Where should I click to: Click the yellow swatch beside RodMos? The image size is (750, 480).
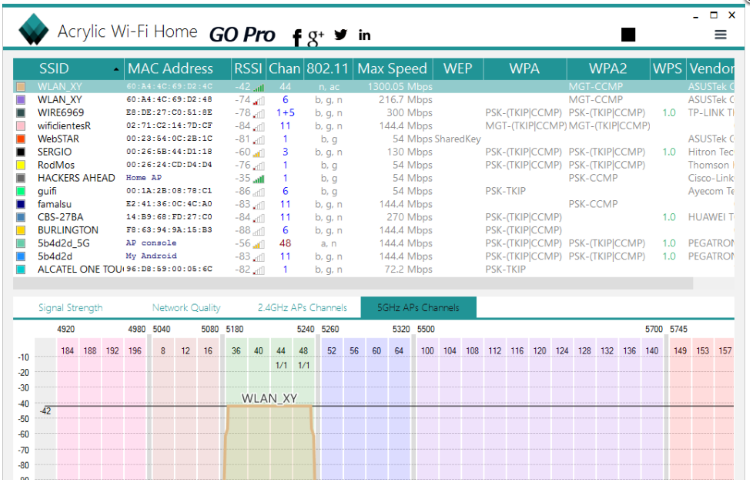[x=21, y=165]
